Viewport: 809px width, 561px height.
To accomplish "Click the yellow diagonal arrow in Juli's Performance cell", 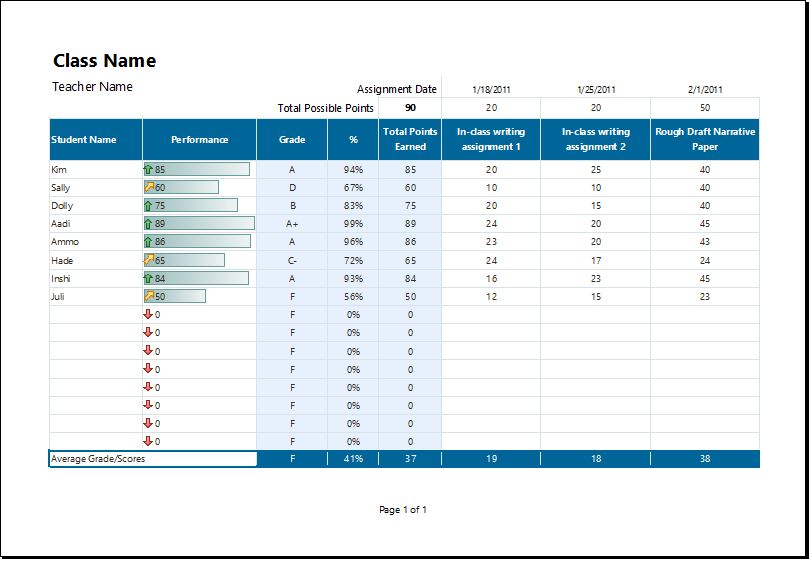I will coord(149,296).
